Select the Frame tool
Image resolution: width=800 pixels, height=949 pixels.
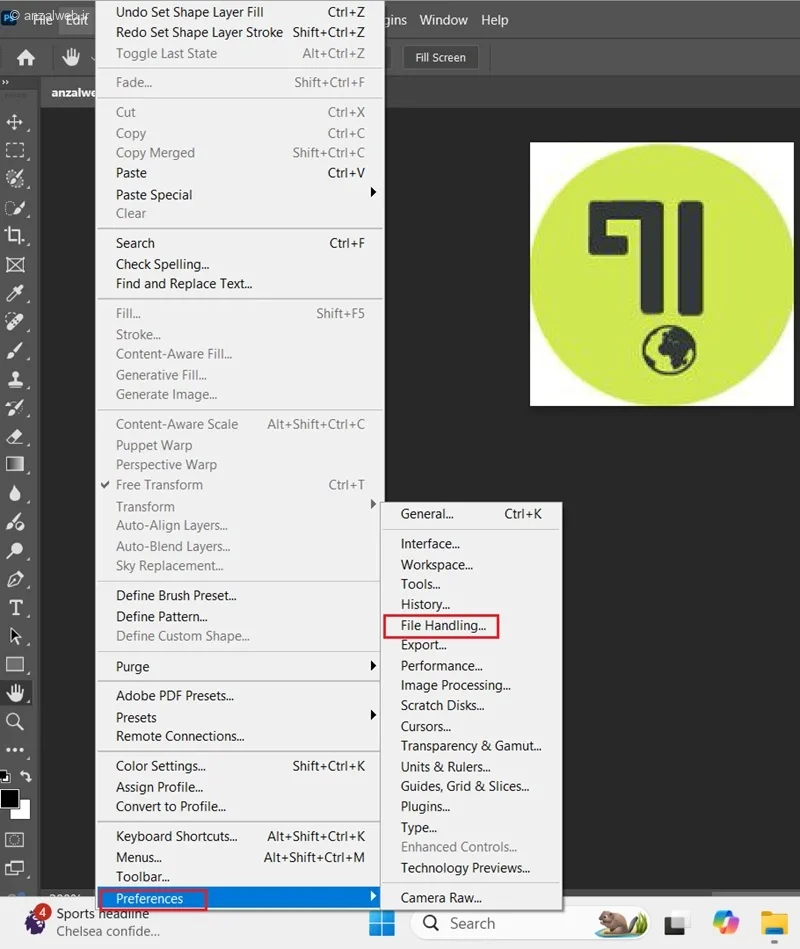(x=15, y=264)
